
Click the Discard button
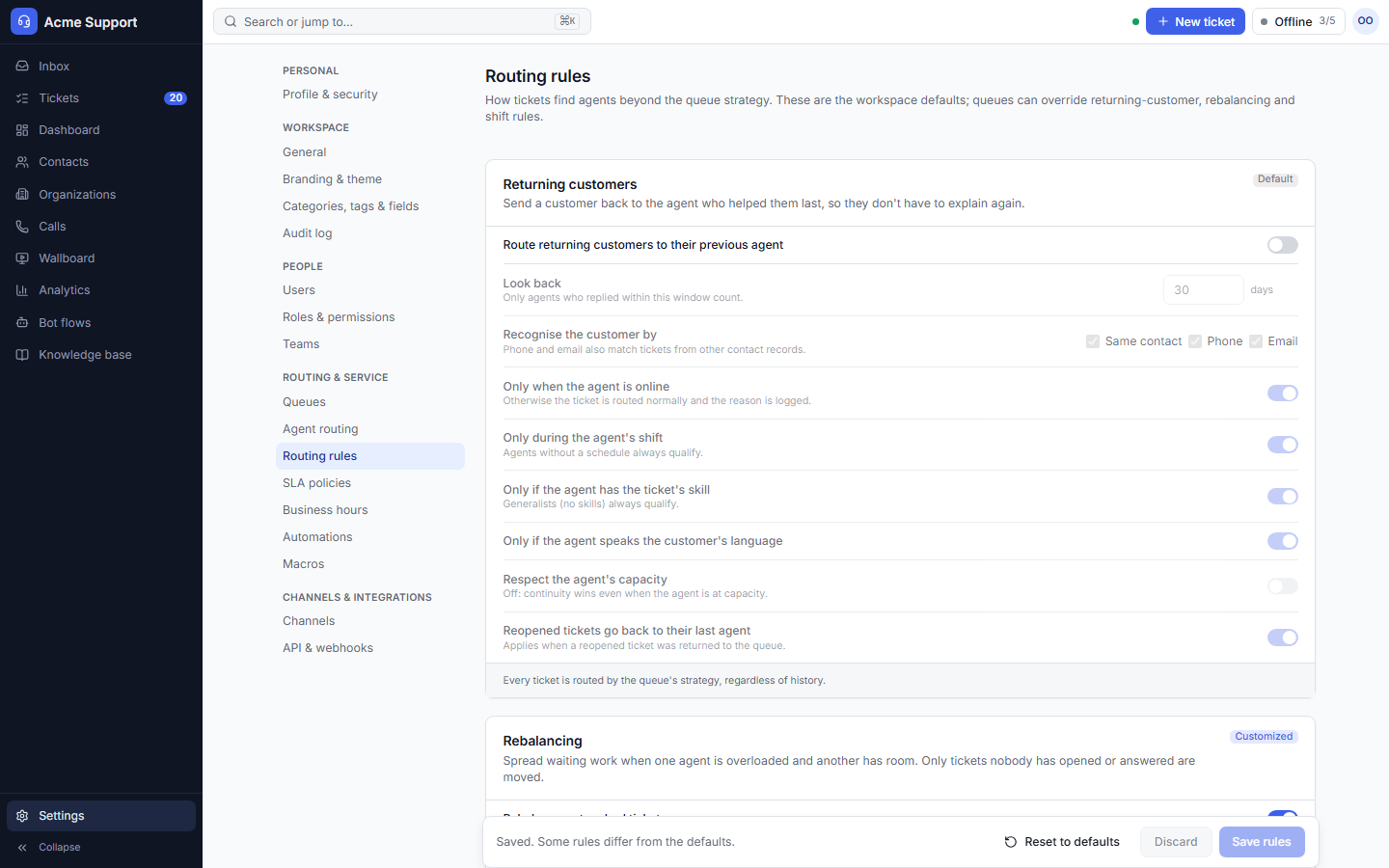pyautogui.click(x=1176, y=842)
